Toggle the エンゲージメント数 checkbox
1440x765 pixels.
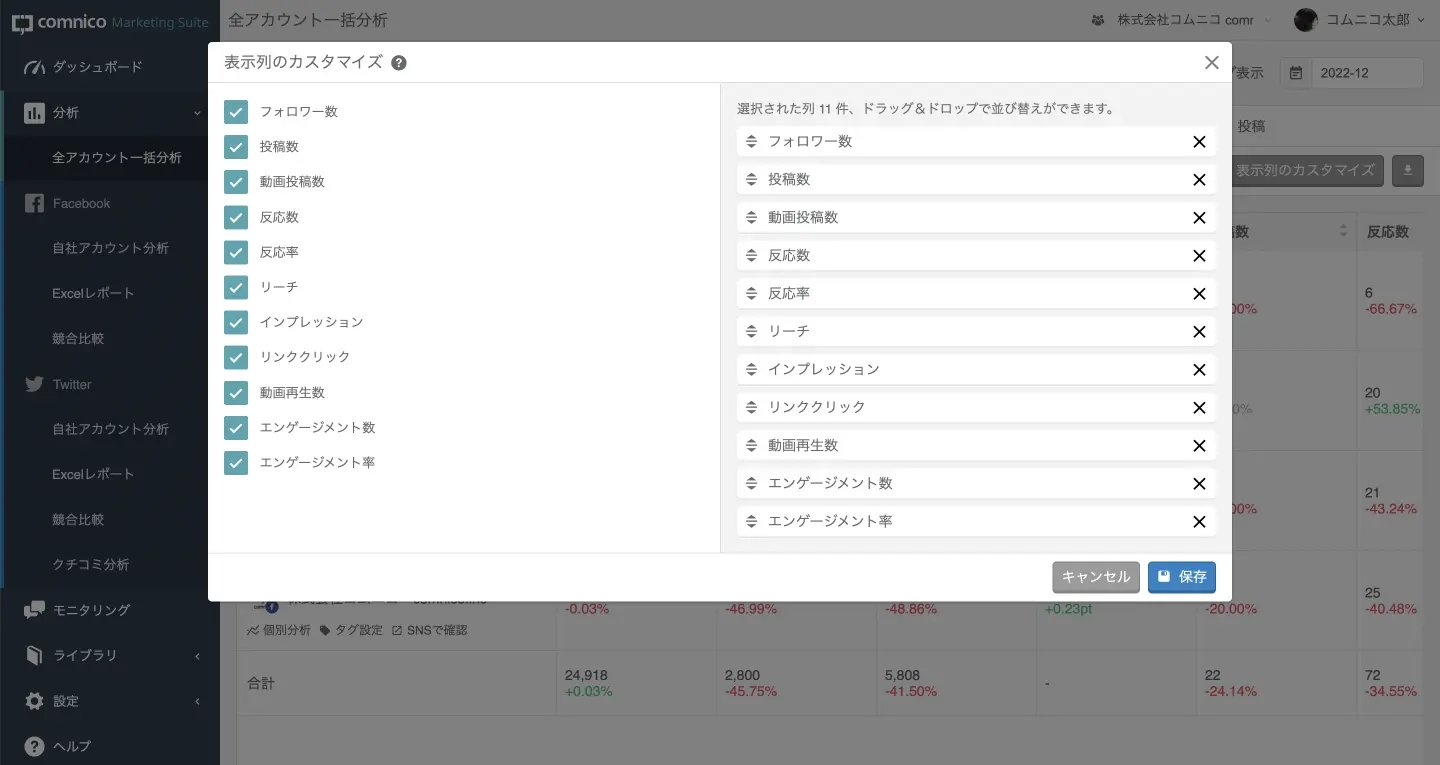click(236, 428)
